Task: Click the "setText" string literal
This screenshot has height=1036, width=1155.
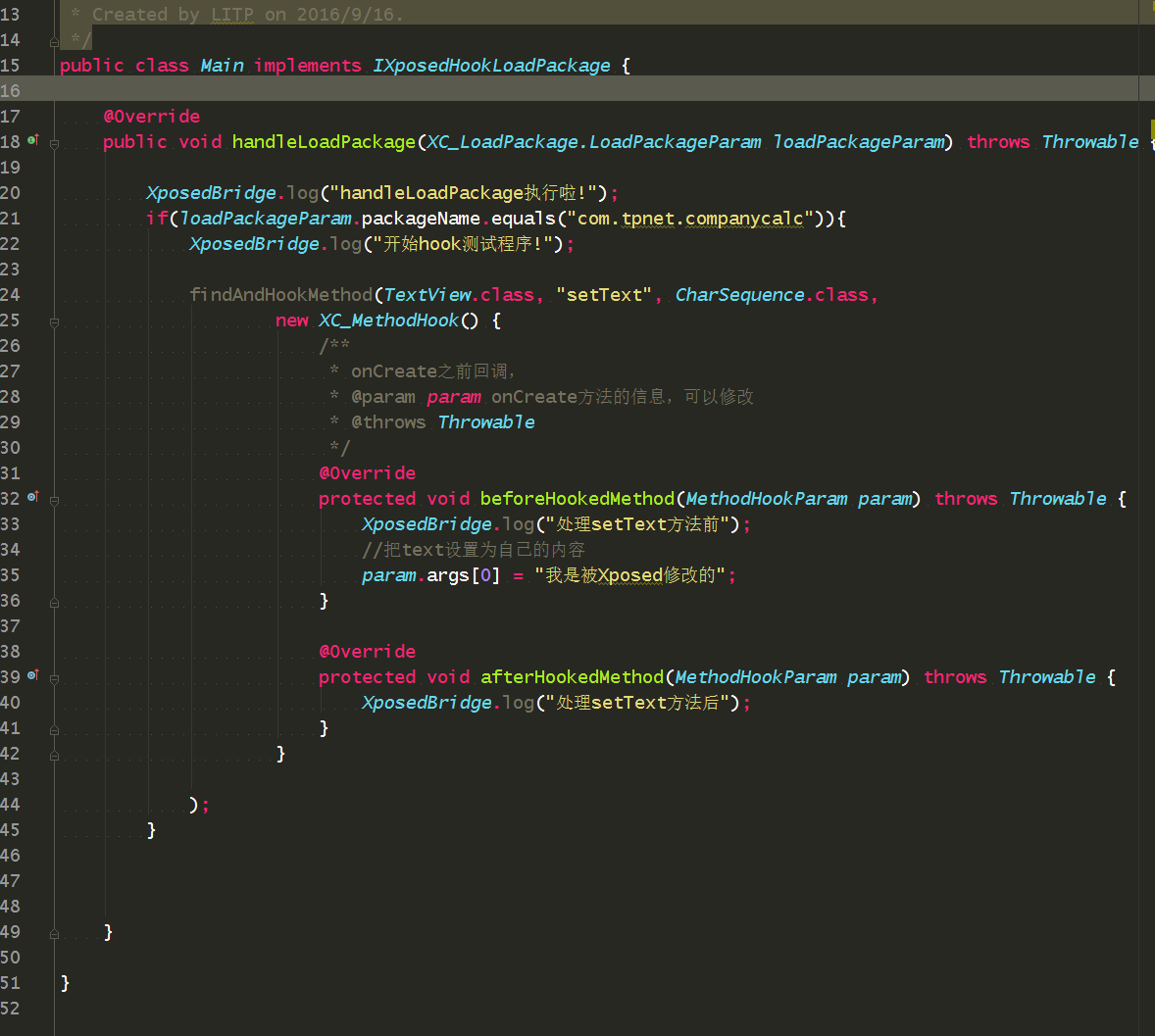Action: pyautogui.click(x=604, y=294)
